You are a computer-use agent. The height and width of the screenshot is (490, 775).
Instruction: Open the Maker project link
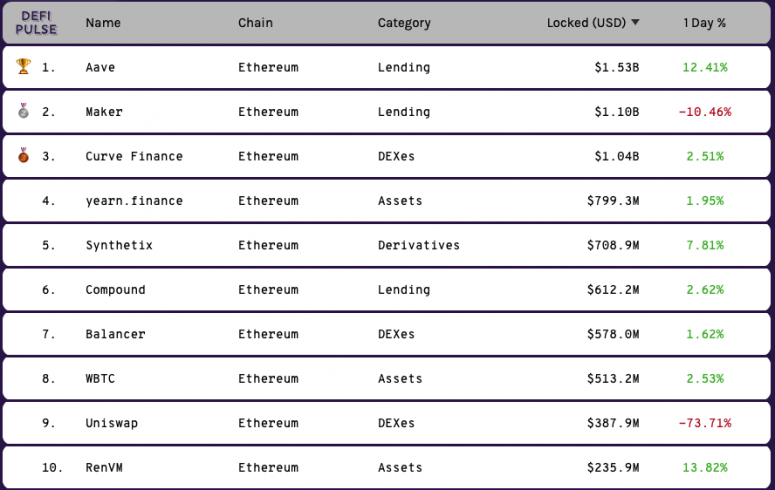point(104,112)
